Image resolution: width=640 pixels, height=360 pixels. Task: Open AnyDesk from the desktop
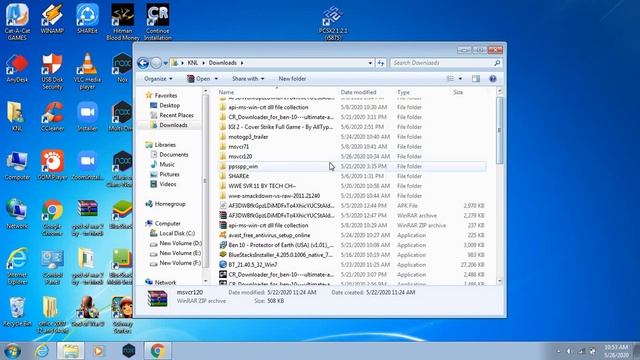tap(17, 68)
